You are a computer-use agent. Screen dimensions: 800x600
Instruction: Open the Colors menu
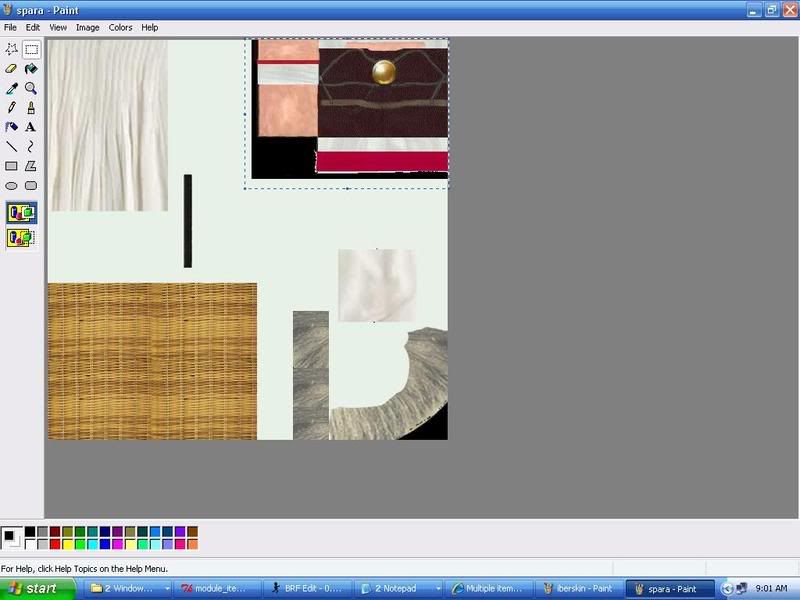[x=120, y=28]
